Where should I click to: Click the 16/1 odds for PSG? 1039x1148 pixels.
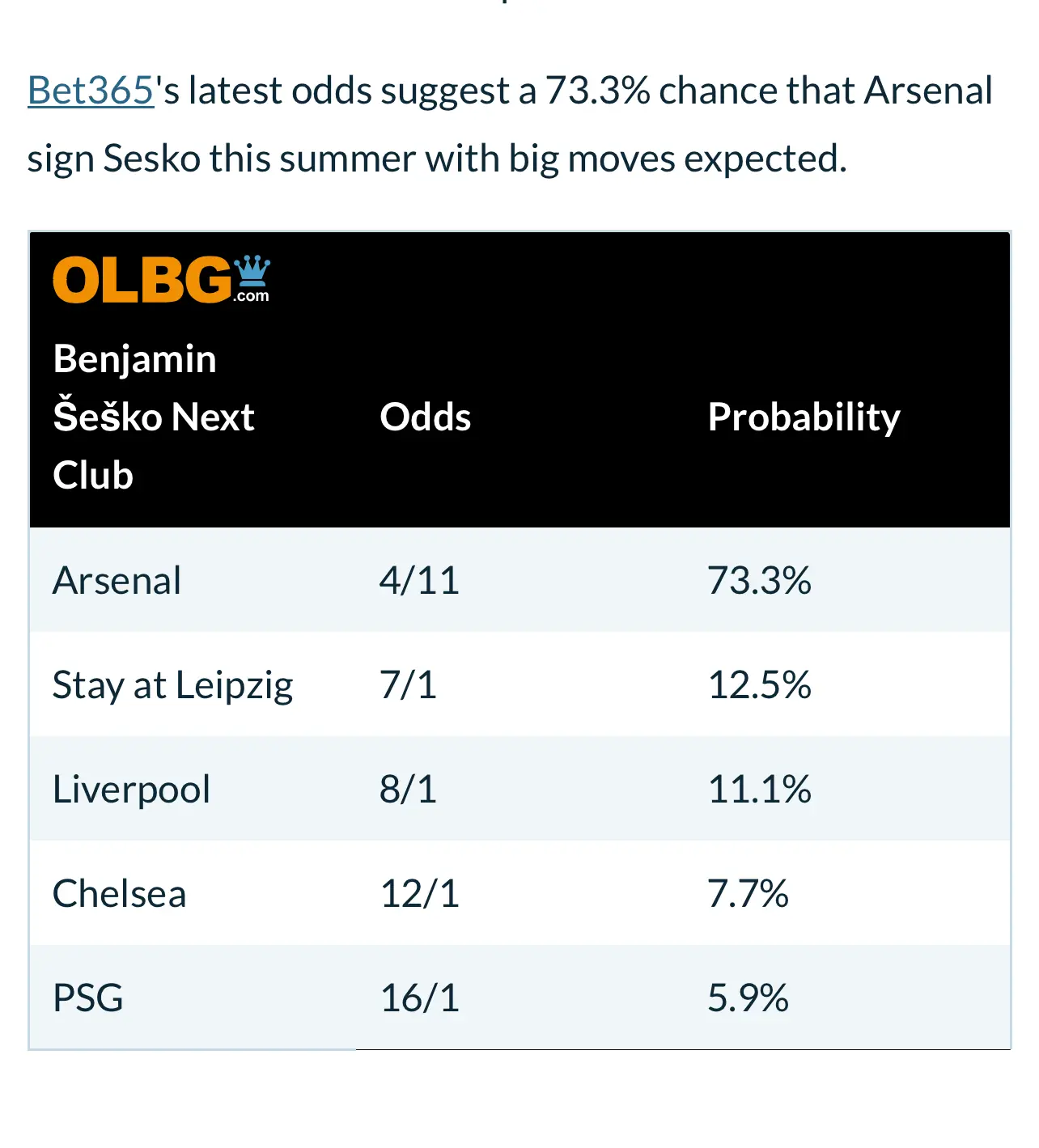pos(419,998)
